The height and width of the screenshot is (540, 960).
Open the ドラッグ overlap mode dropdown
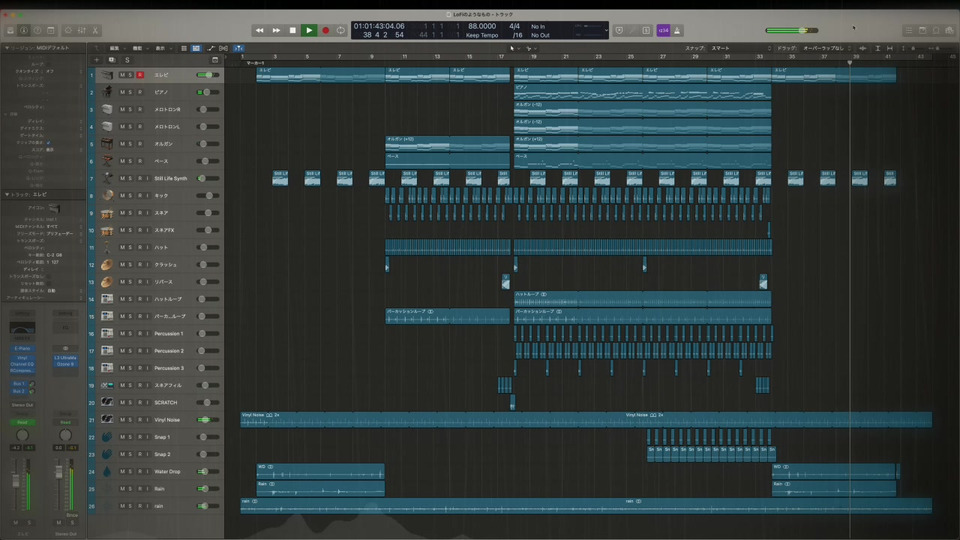pos(825,48)
